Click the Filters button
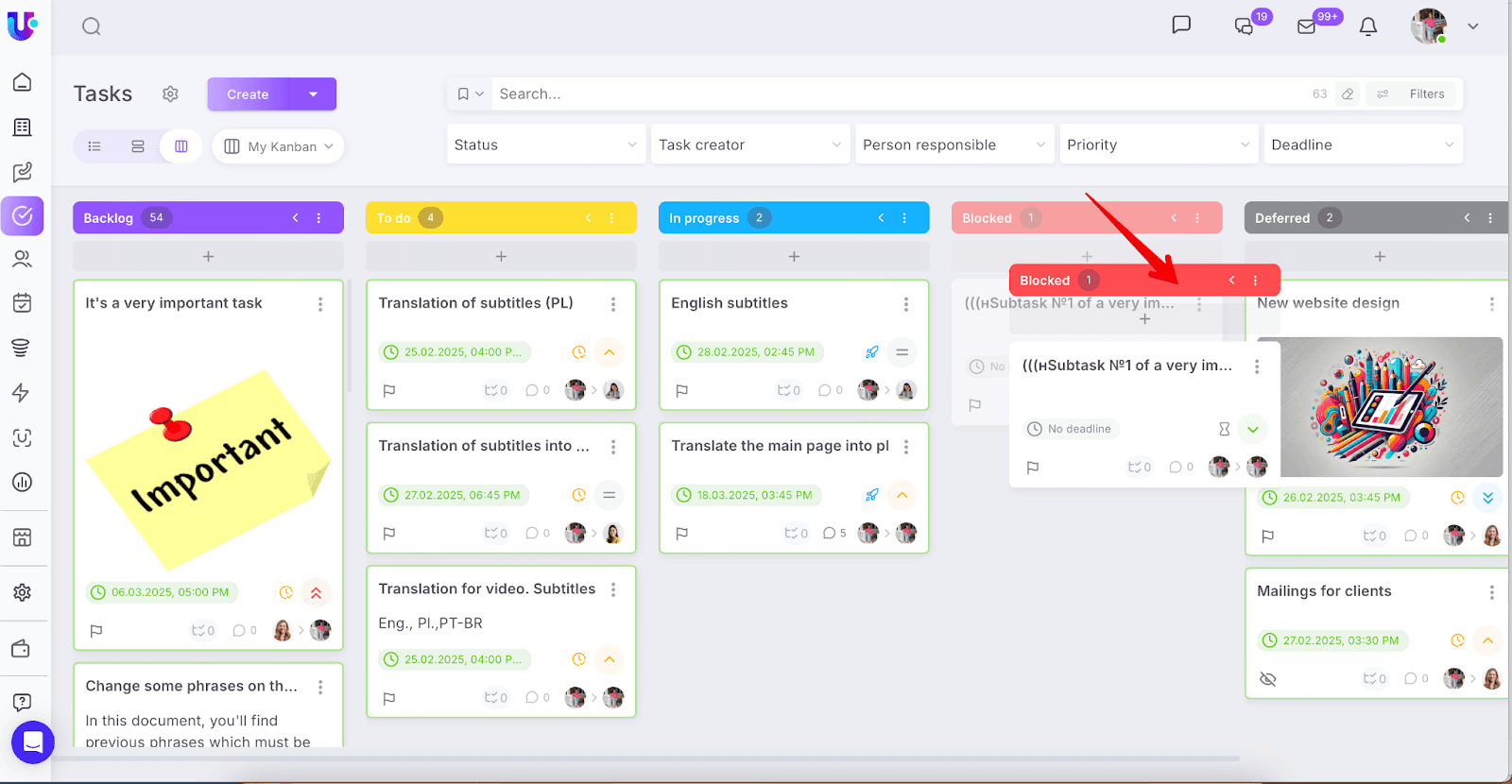This screenshot has height=784, width=1512. click(x=1415, y=94)
